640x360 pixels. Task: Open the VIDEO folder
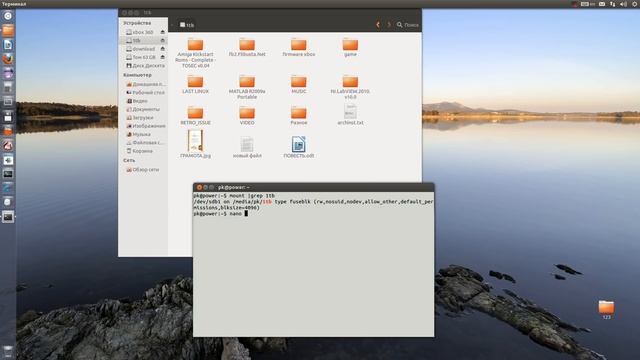tap(247, 113)
